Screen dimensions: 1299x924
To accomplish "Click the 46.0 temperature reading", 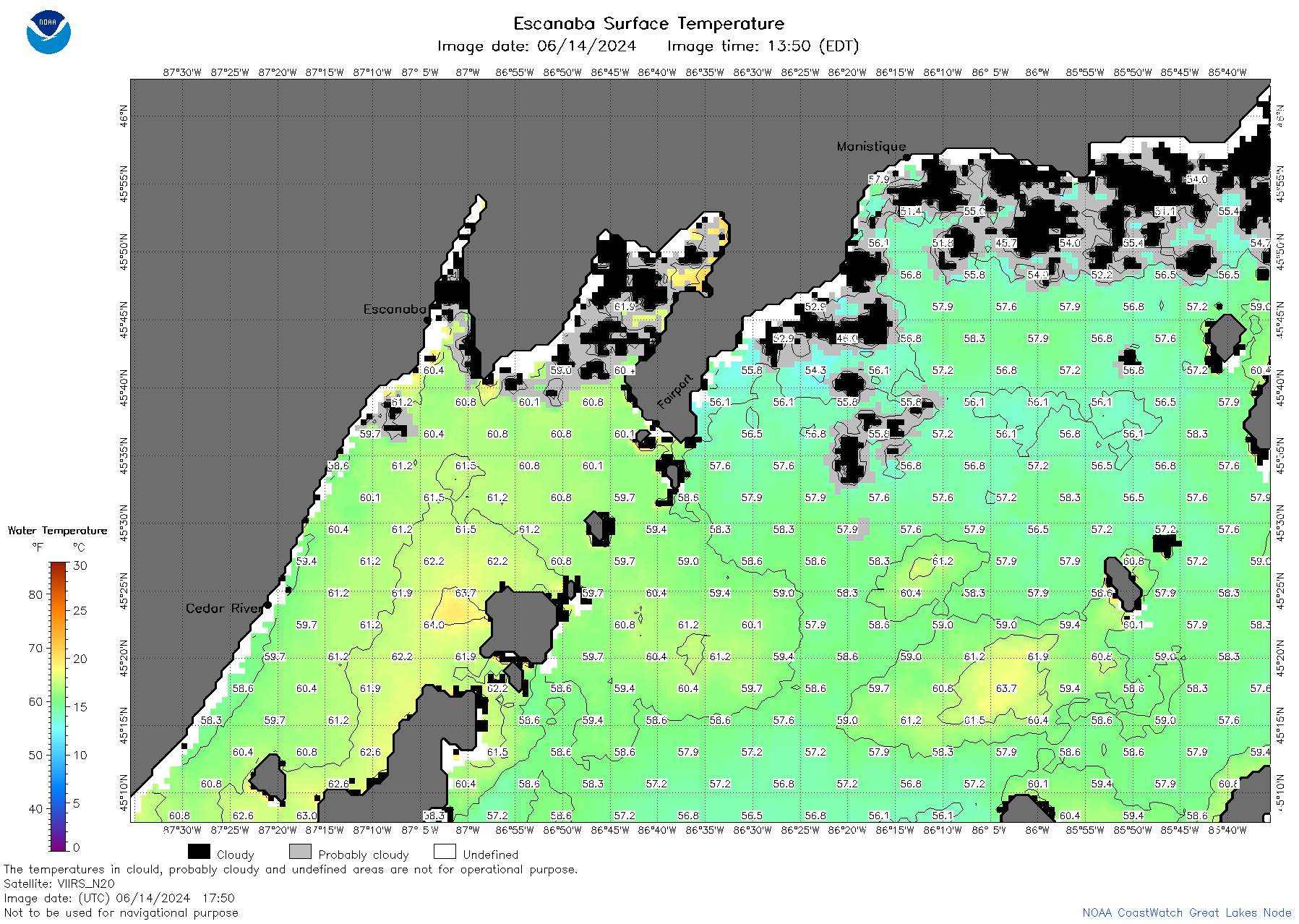I will pos(847,338).
